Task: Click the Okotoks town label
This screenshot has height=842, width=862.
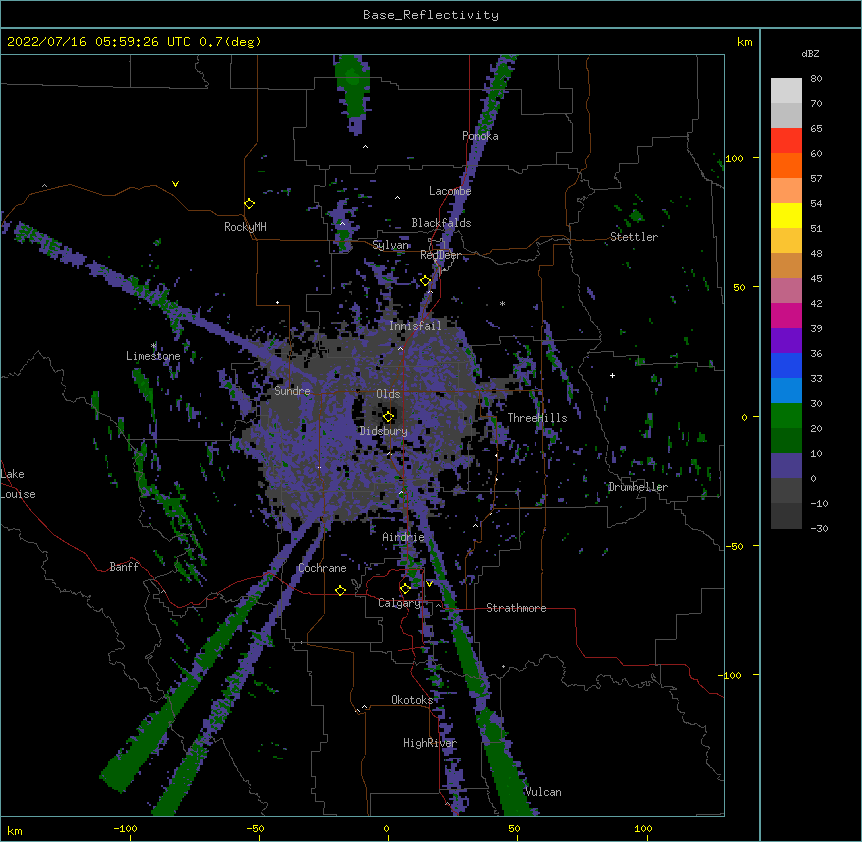Action: (x=412, y=700)
